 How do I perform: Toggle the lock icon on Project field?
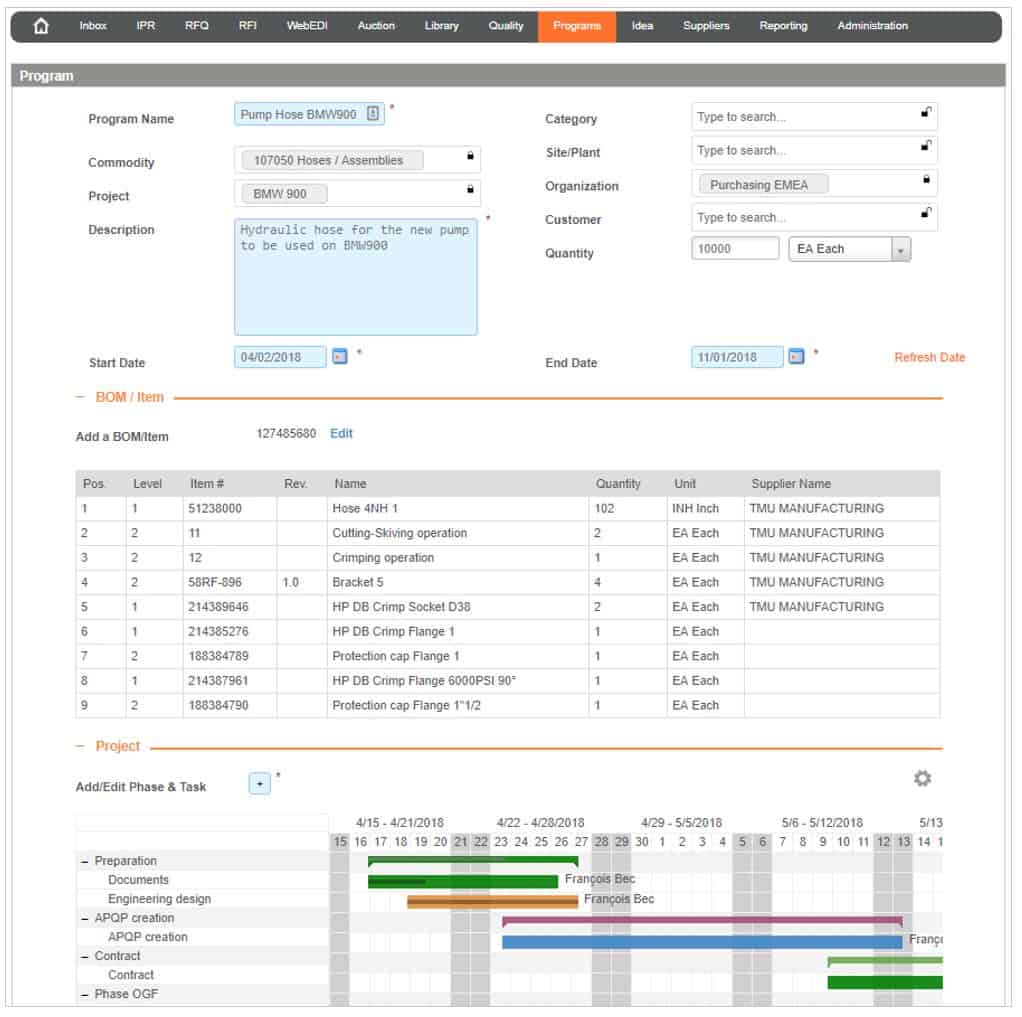(x=472, y=190)
